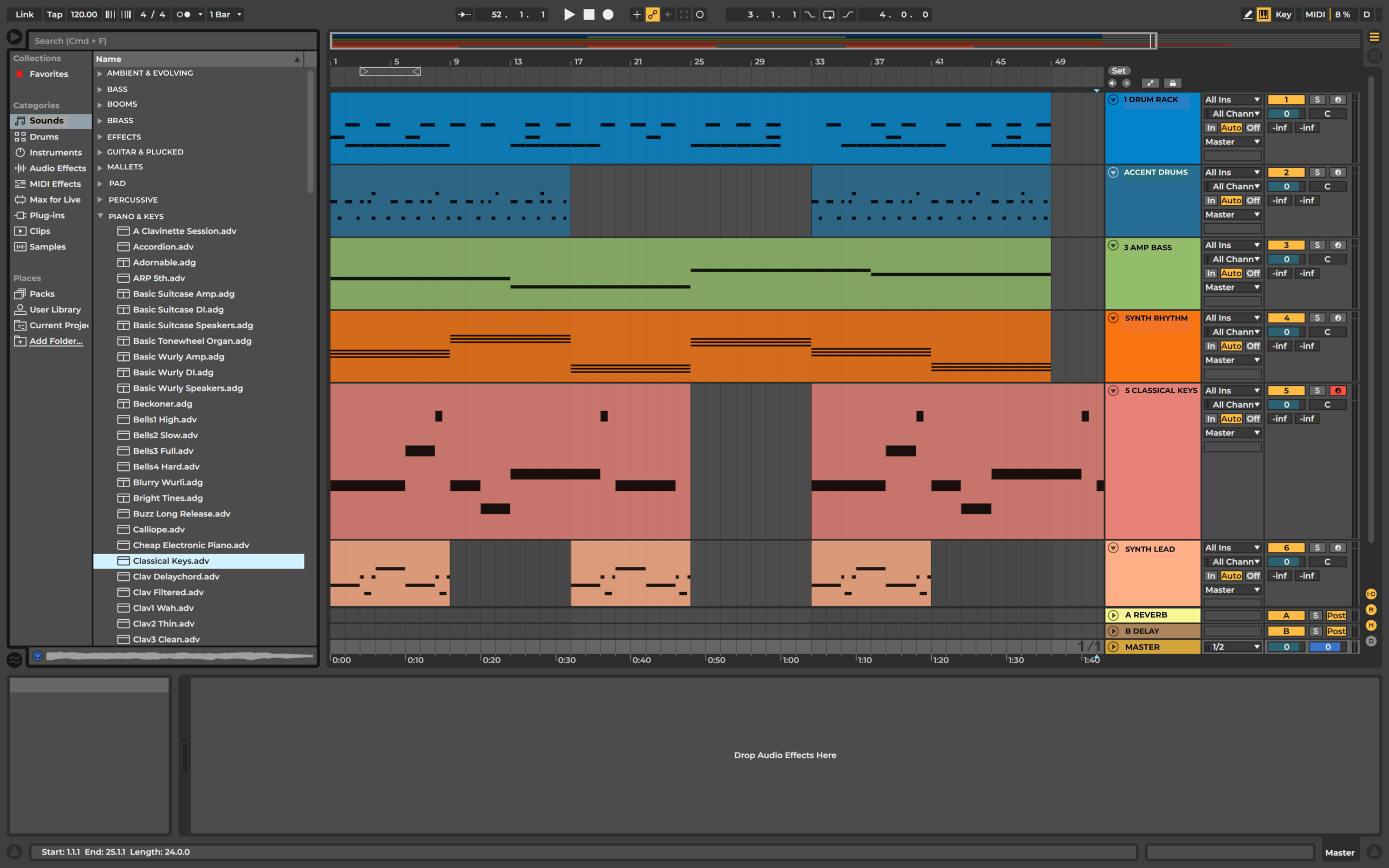The height and width of the screenshot is (868, 1389).
Task: Fold the SYNTH LEAD track
Action: (x=1113, y=548)
